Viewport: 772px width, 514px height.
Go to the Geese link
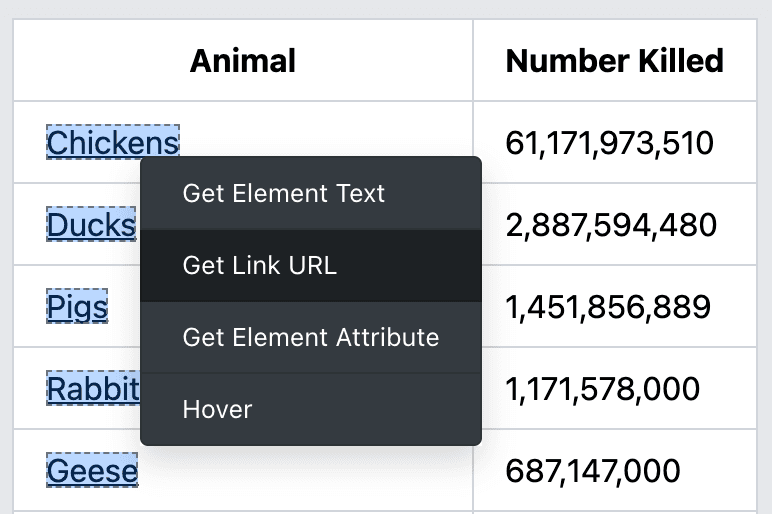92,470
